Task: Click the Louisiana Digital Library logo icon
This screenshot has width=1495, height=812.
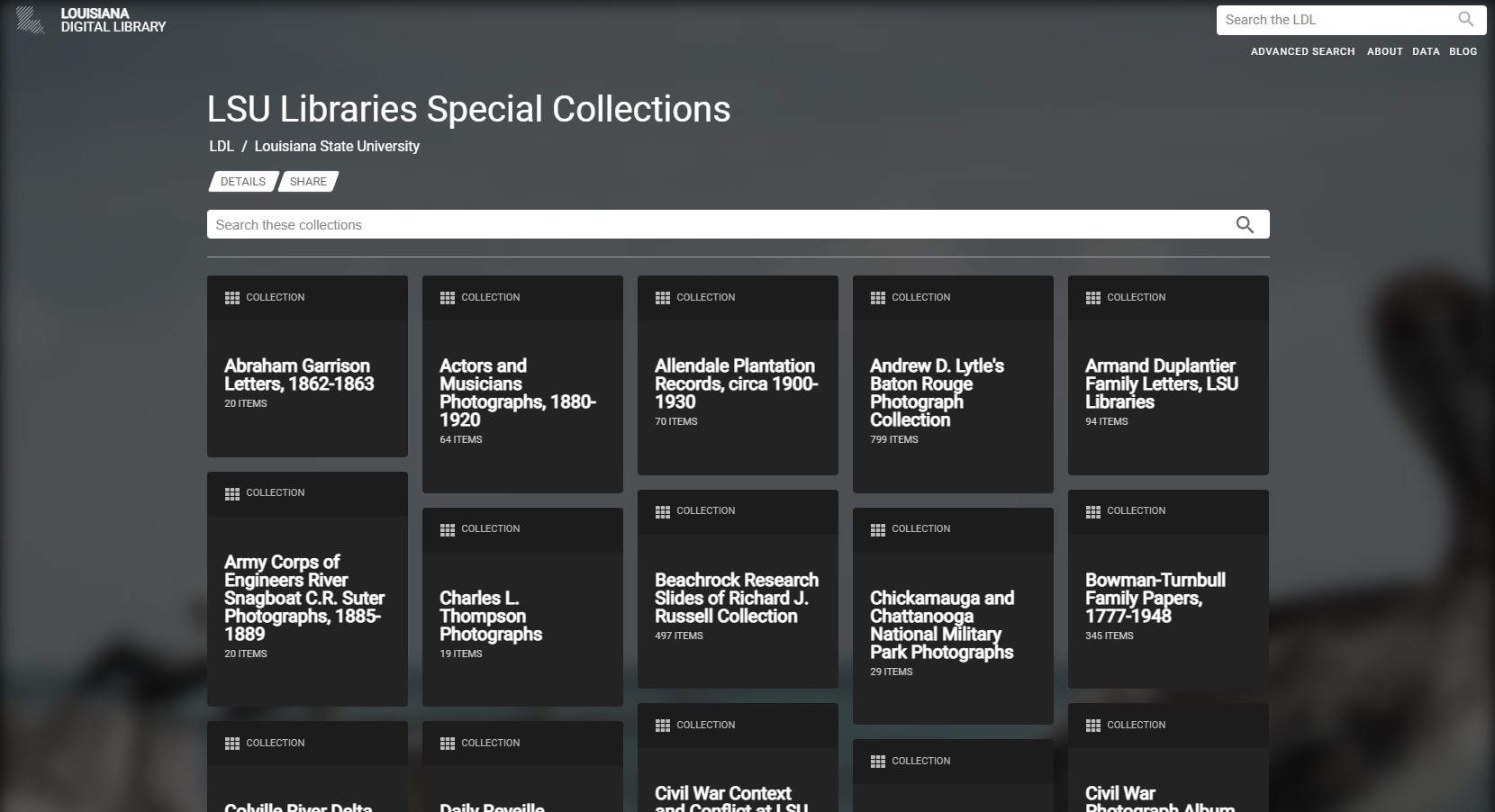Action: tap(30, 20)
